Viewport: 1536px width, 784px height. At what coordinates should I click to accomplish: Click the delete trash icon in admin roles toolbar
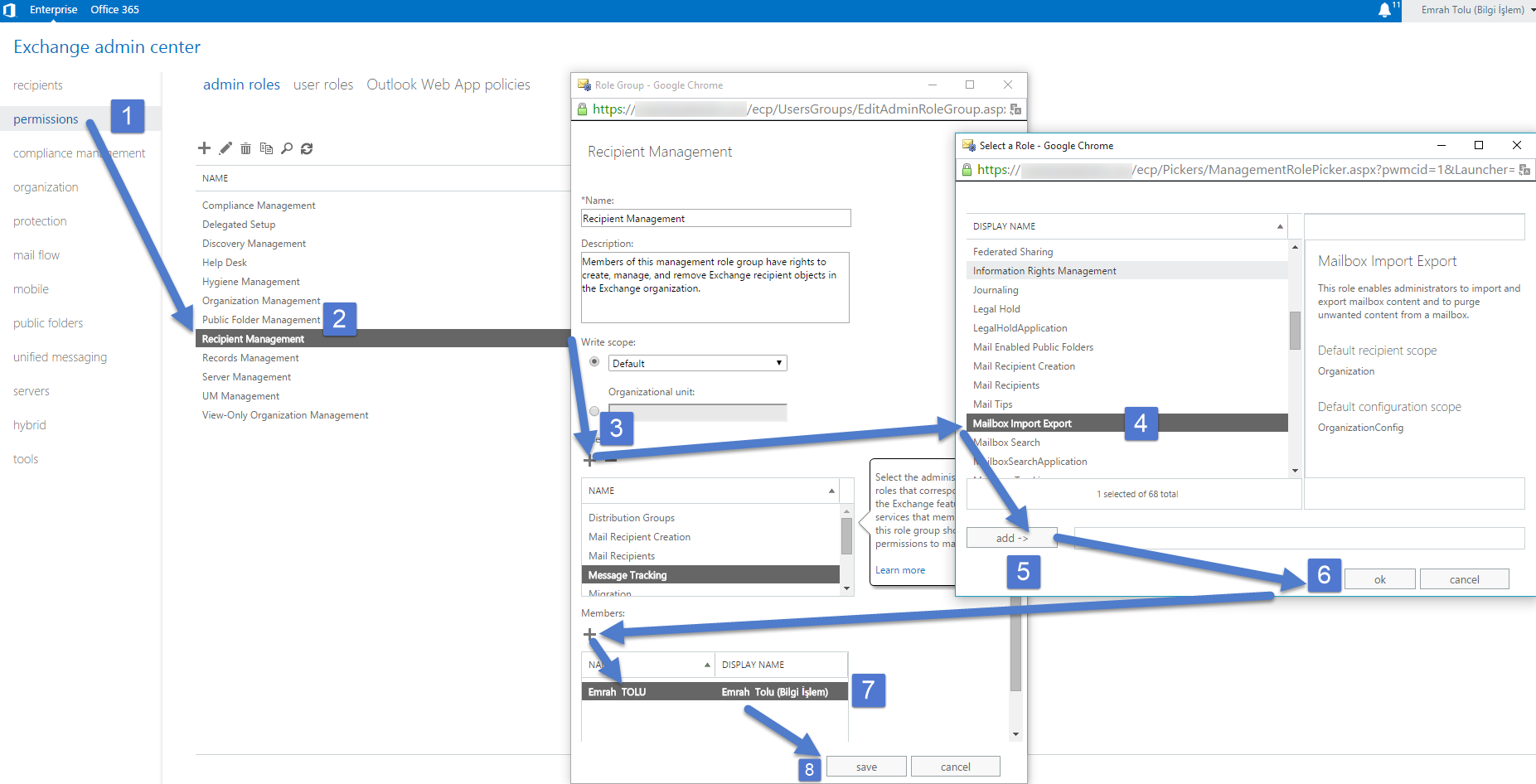pos(245,148)
